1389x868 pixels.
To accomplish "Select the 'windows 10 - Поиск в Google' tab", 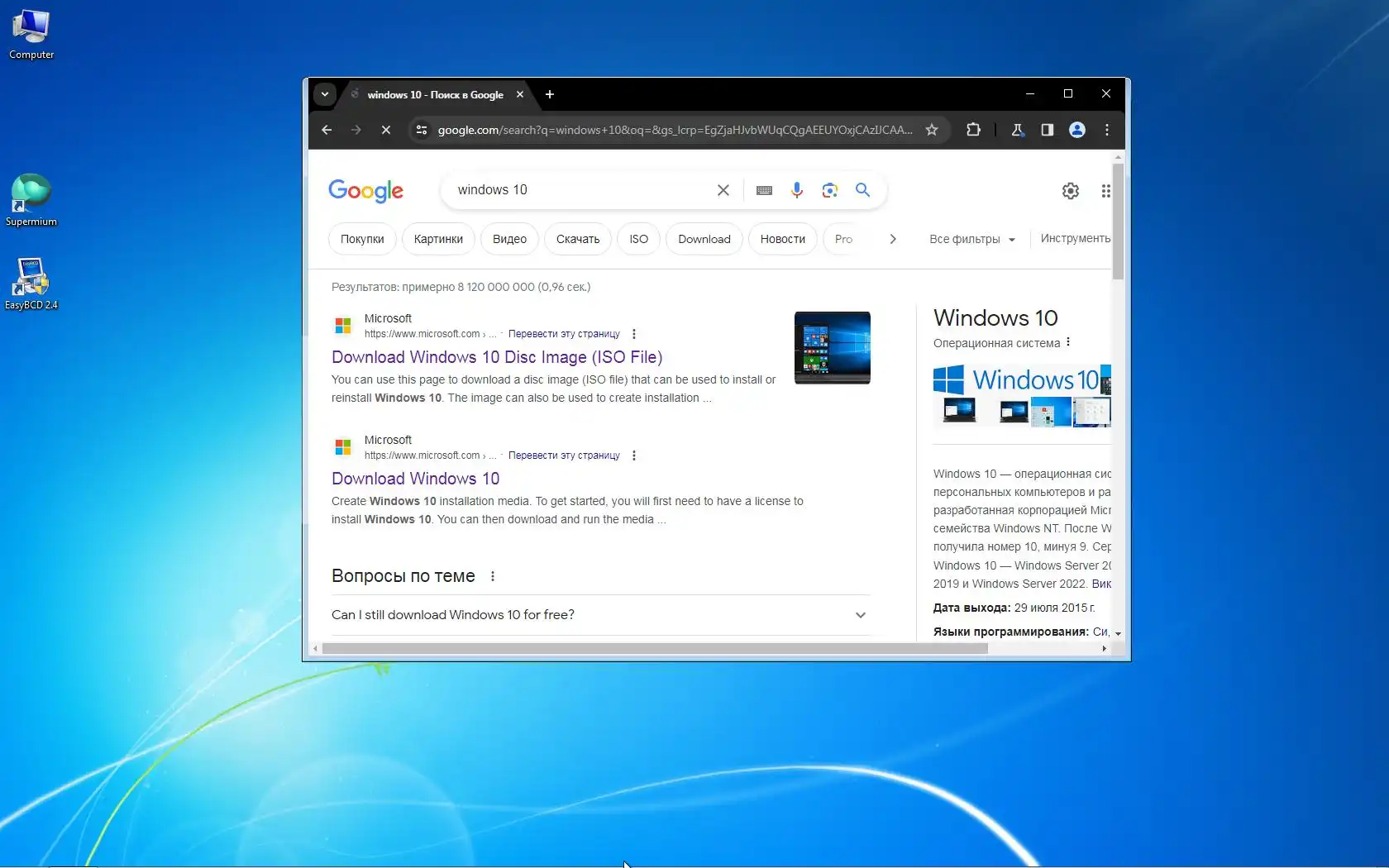I will (435, 95).
